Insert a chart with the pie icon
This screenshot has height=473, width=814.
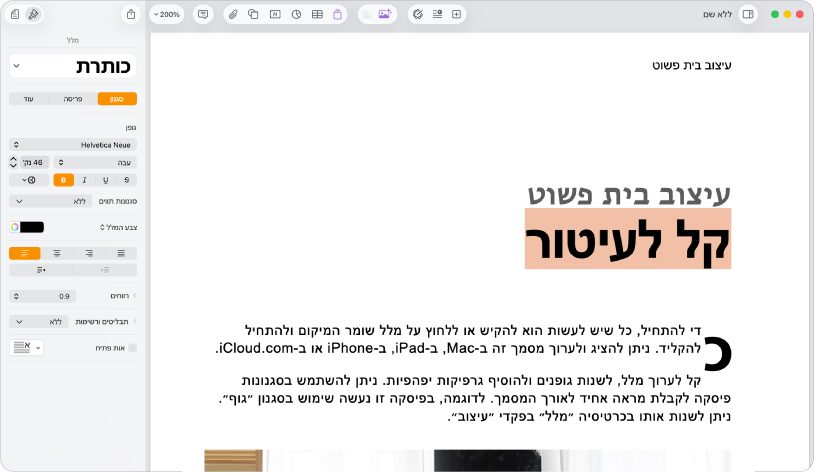[x=296, y=15]
